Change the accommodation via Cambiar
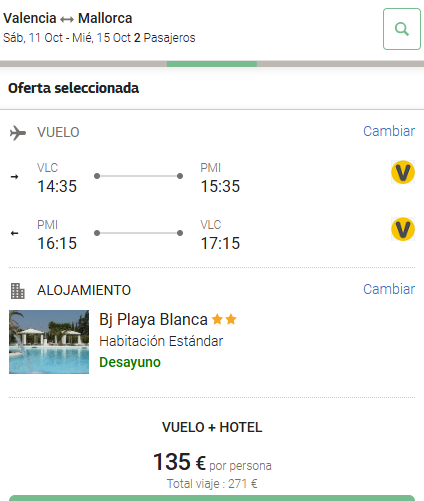 389,289
